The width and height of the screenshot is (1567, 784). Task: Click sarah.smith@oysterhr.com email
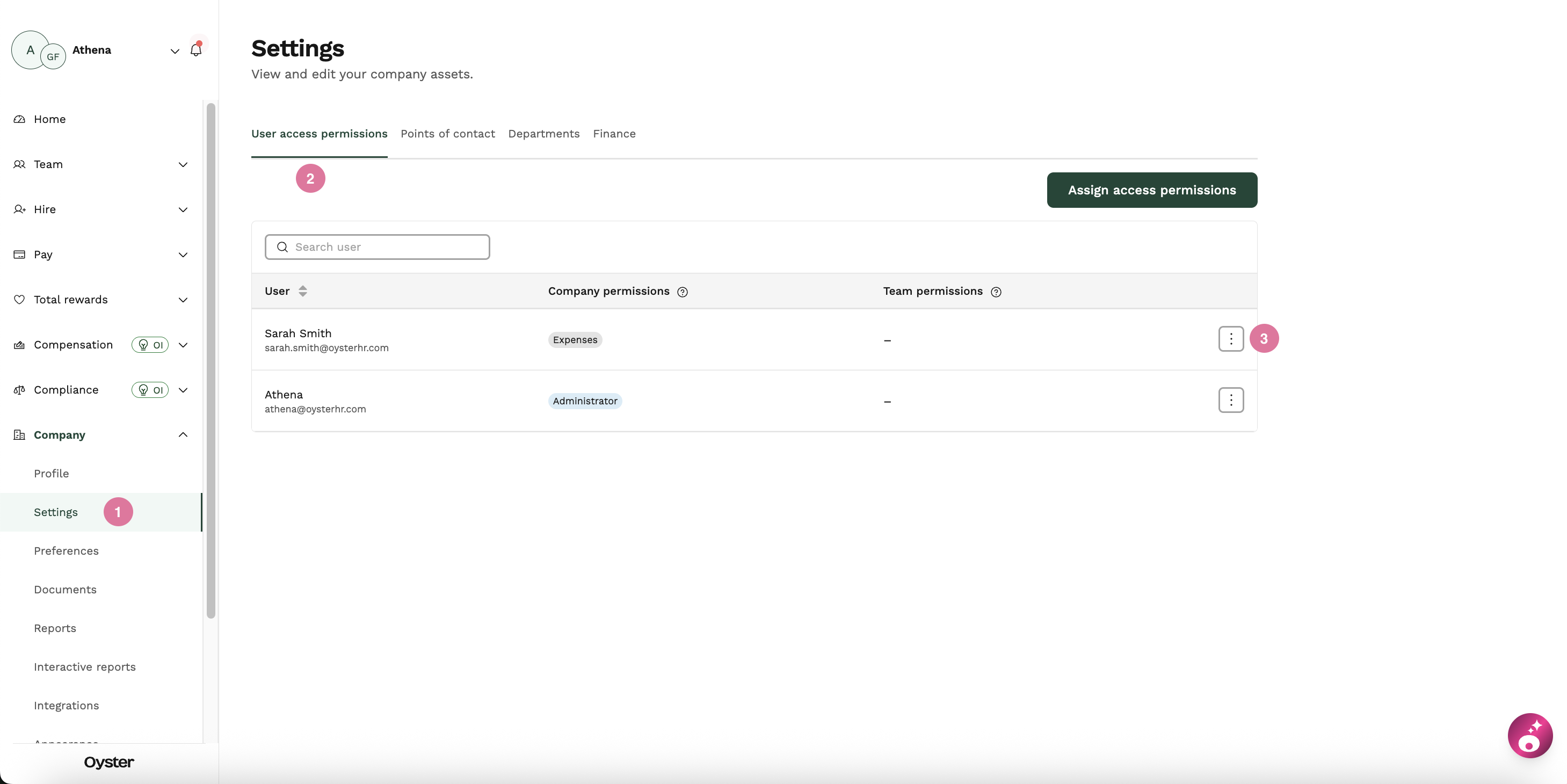coord(326,348)
